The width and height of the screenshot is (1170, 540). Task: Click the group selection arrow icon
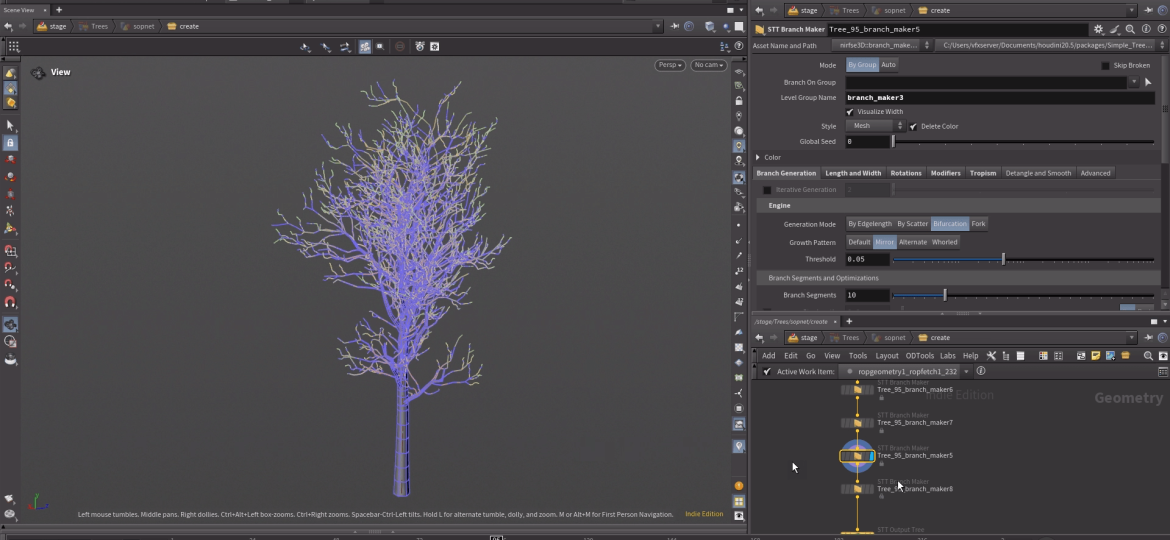(1148, 82)
